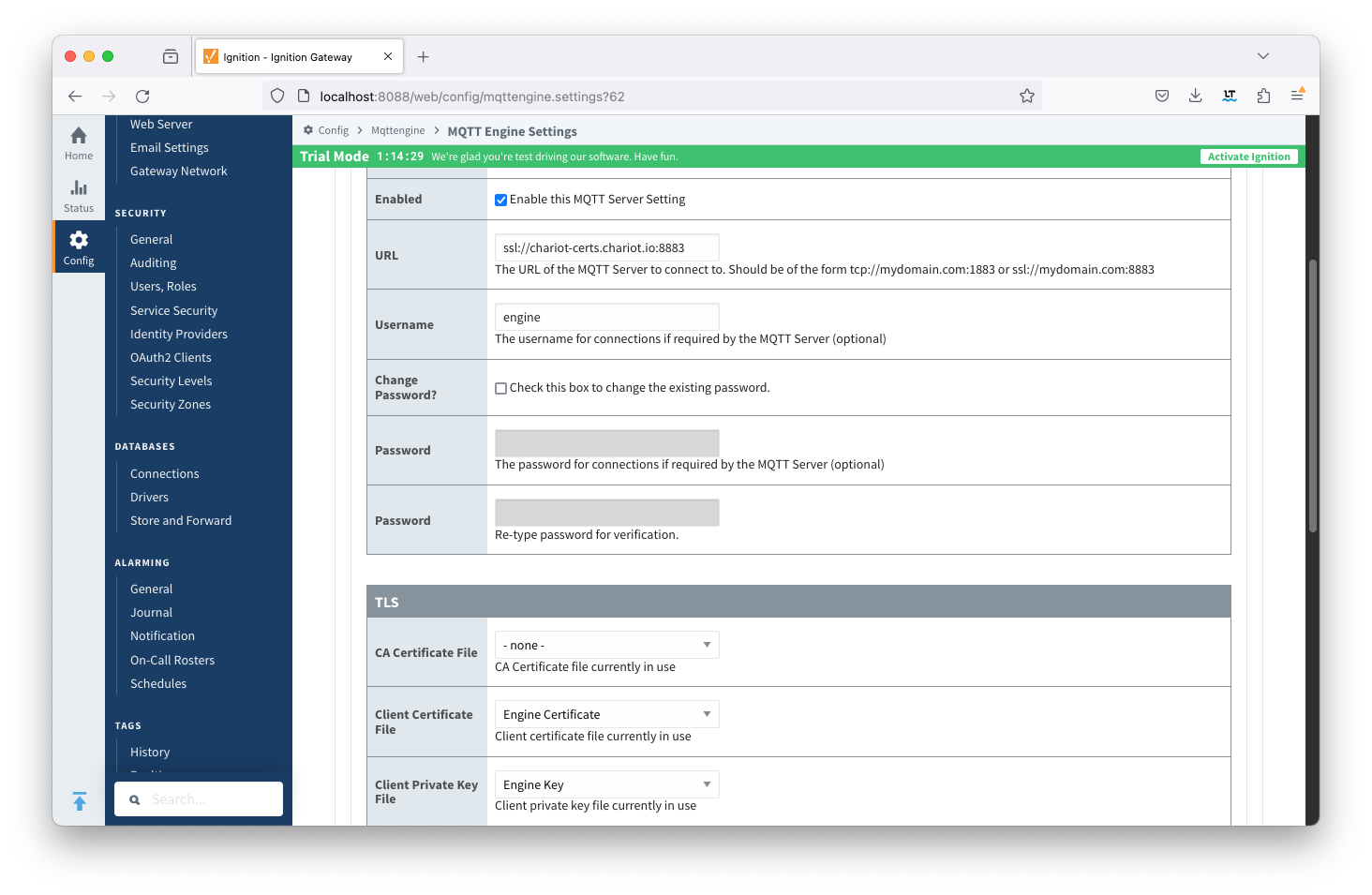Screen dimensions: 1372x895
Task: Click the shield tracking protection icon
Action: [x=277, y=96]
